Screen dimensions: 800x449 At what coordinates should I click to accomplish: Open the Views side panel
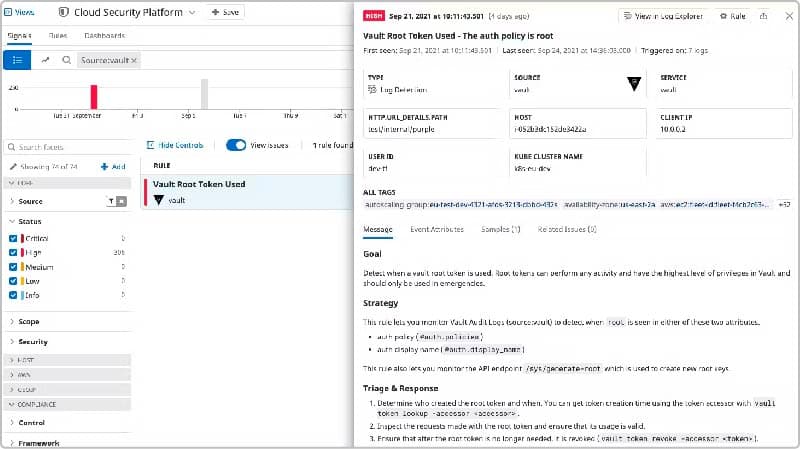coord(22,12)
